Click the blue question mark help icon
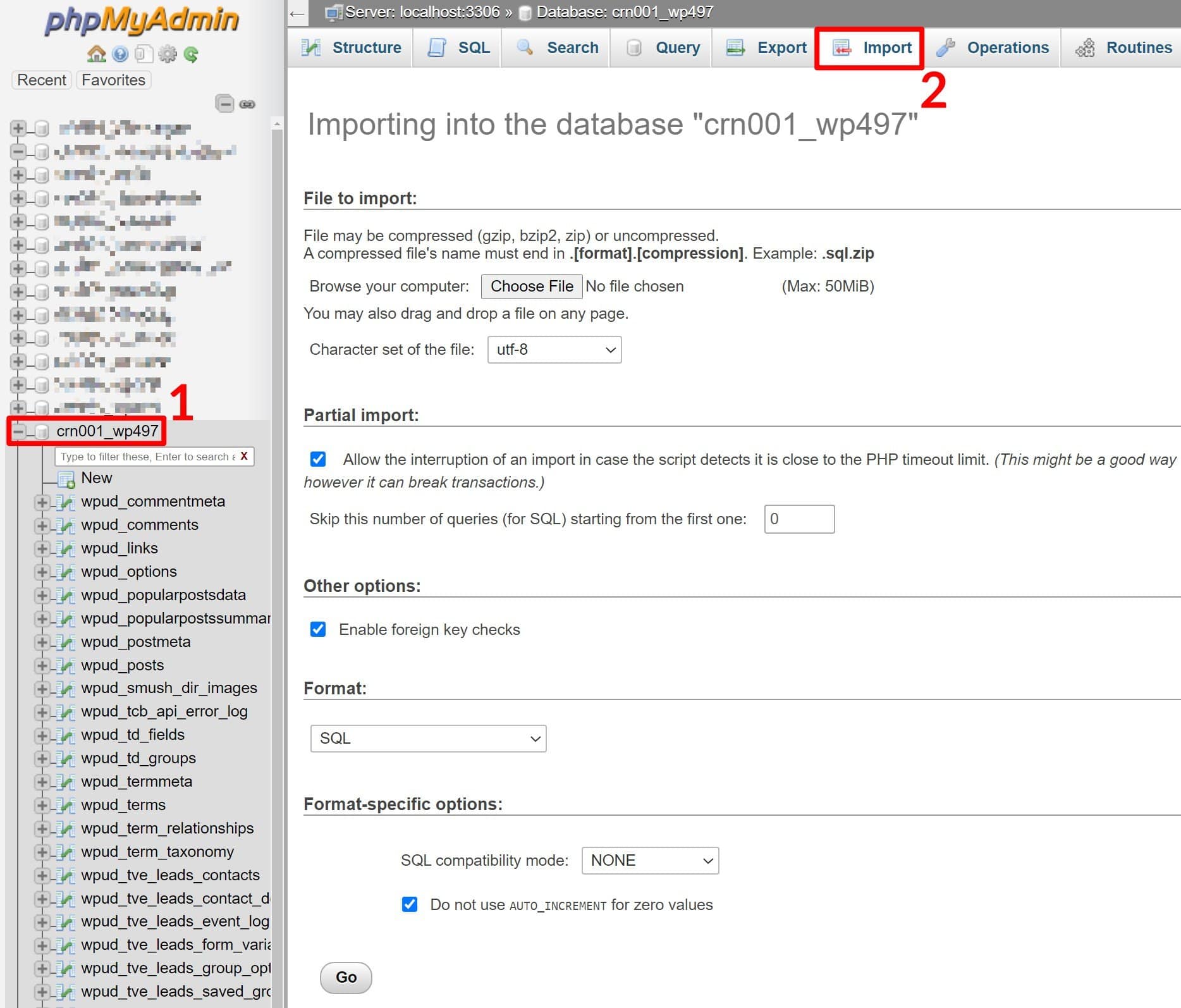 click(x=119, y=54)
